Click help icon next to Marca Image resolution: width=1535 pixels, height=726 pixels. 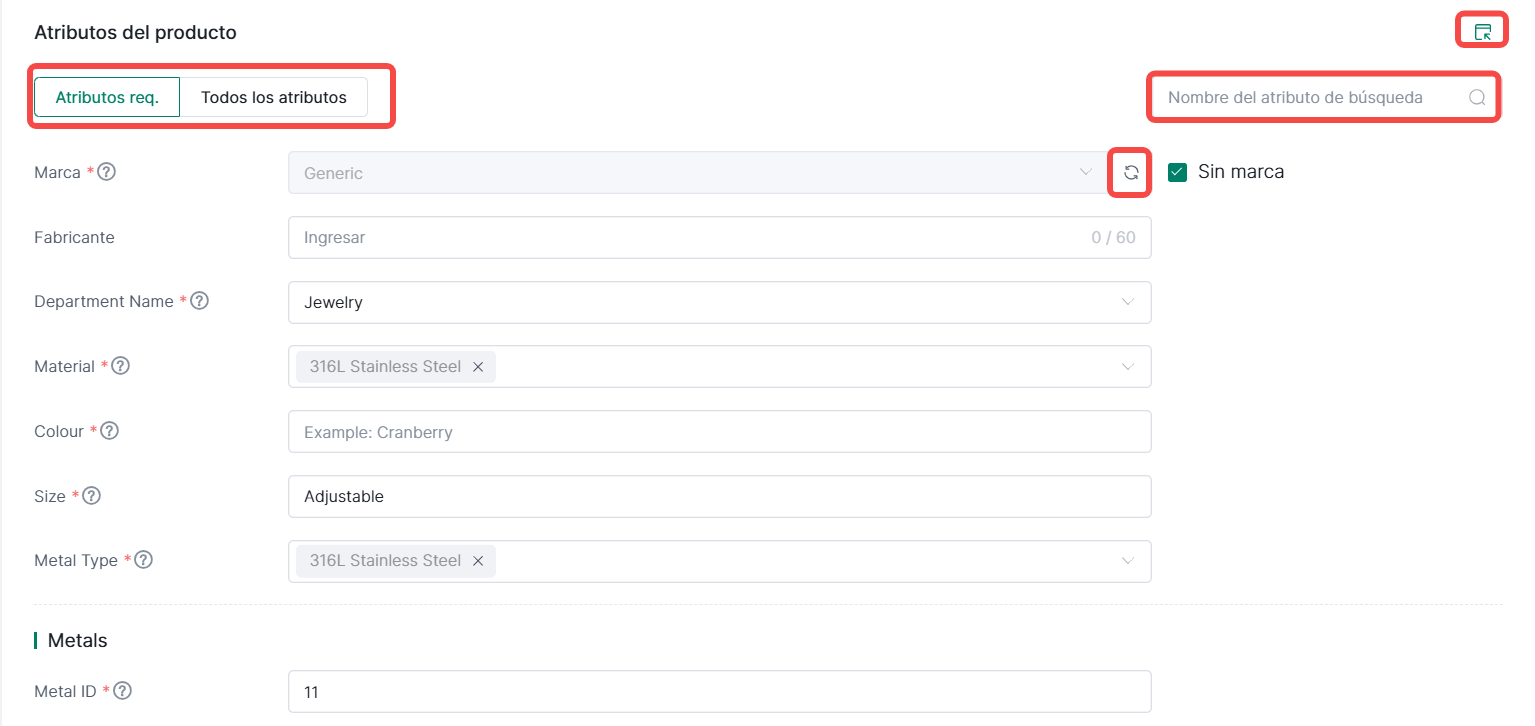point(107,172)
